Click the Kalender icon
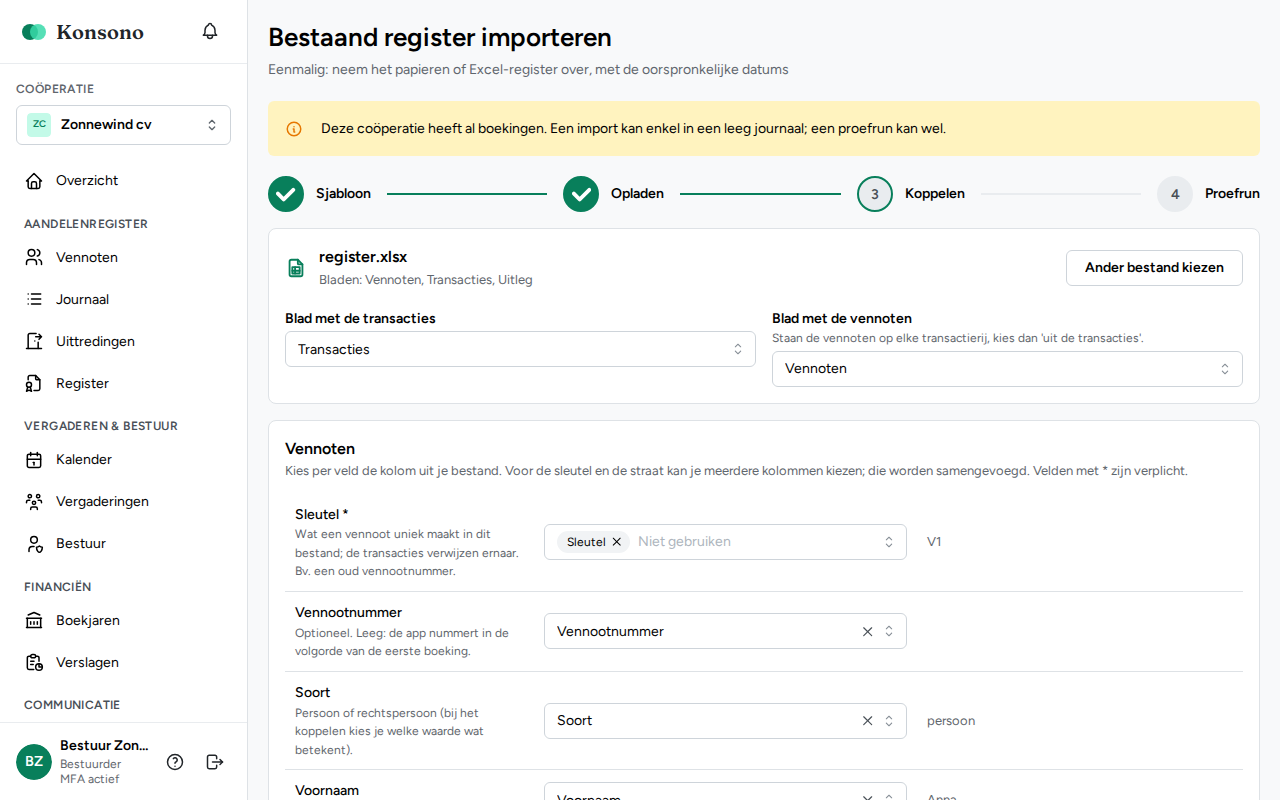The image size is (1280, 800). [x=34, y=460]
